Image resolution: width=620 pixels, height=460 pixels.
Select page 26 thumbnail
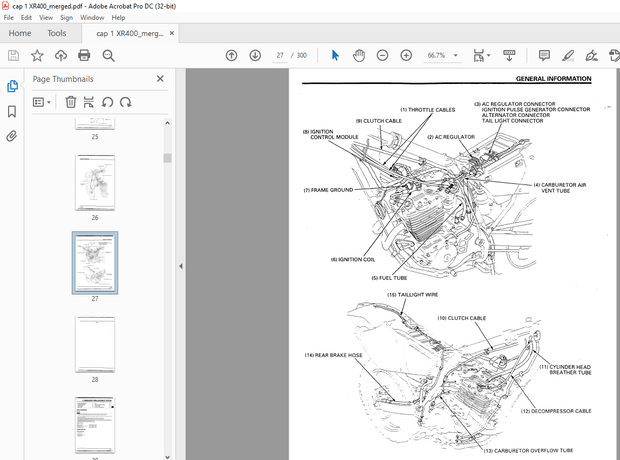click(x=95, y=182)
